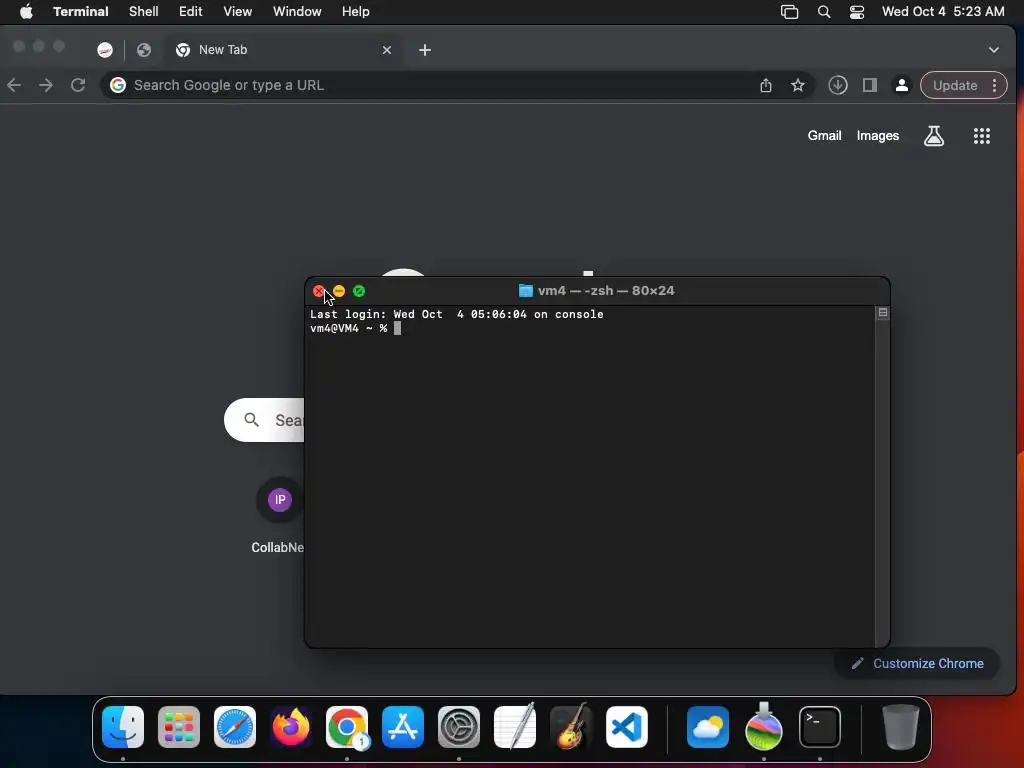The width and height of the screenshot is (1024, 768).
Task: Open Visual Studio Code from the Dock
Action: pos(627,727)
